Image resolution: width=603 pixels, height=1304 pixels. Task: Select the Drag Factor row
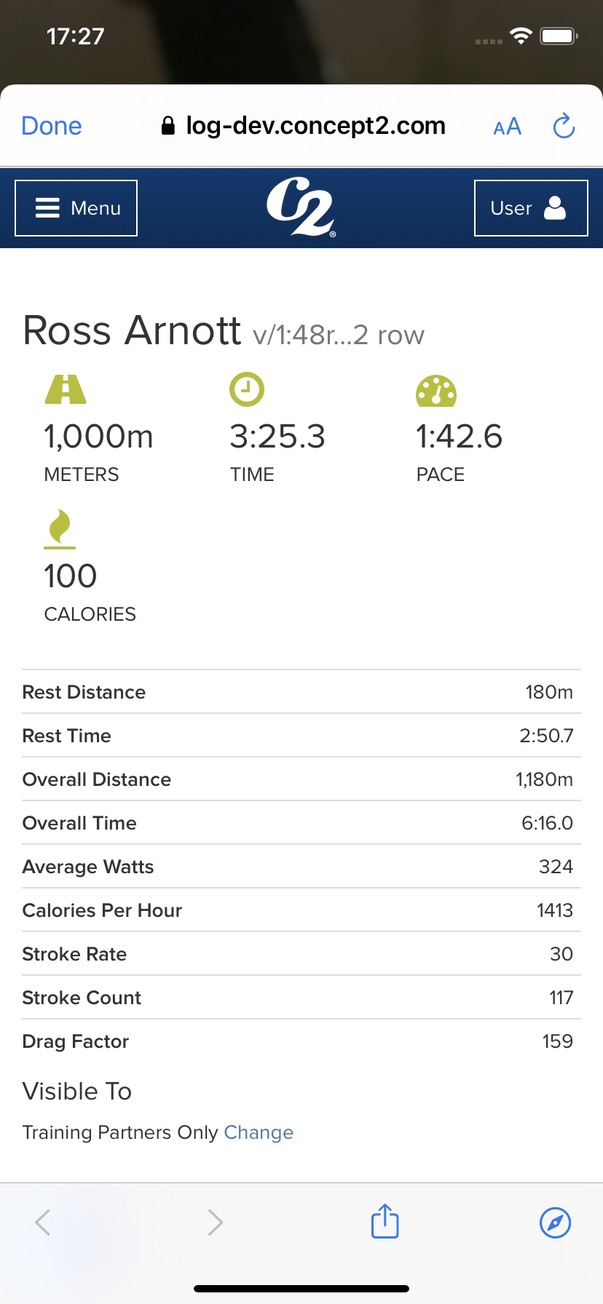(298, 1041)
